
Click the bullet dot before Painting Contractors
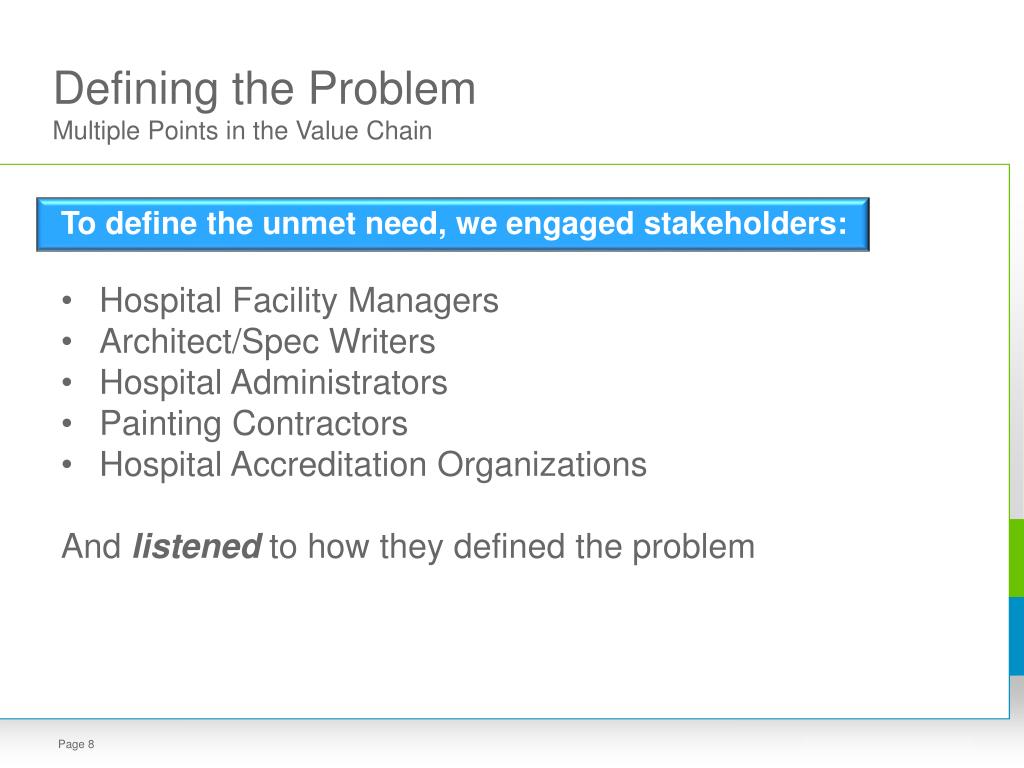67,424
